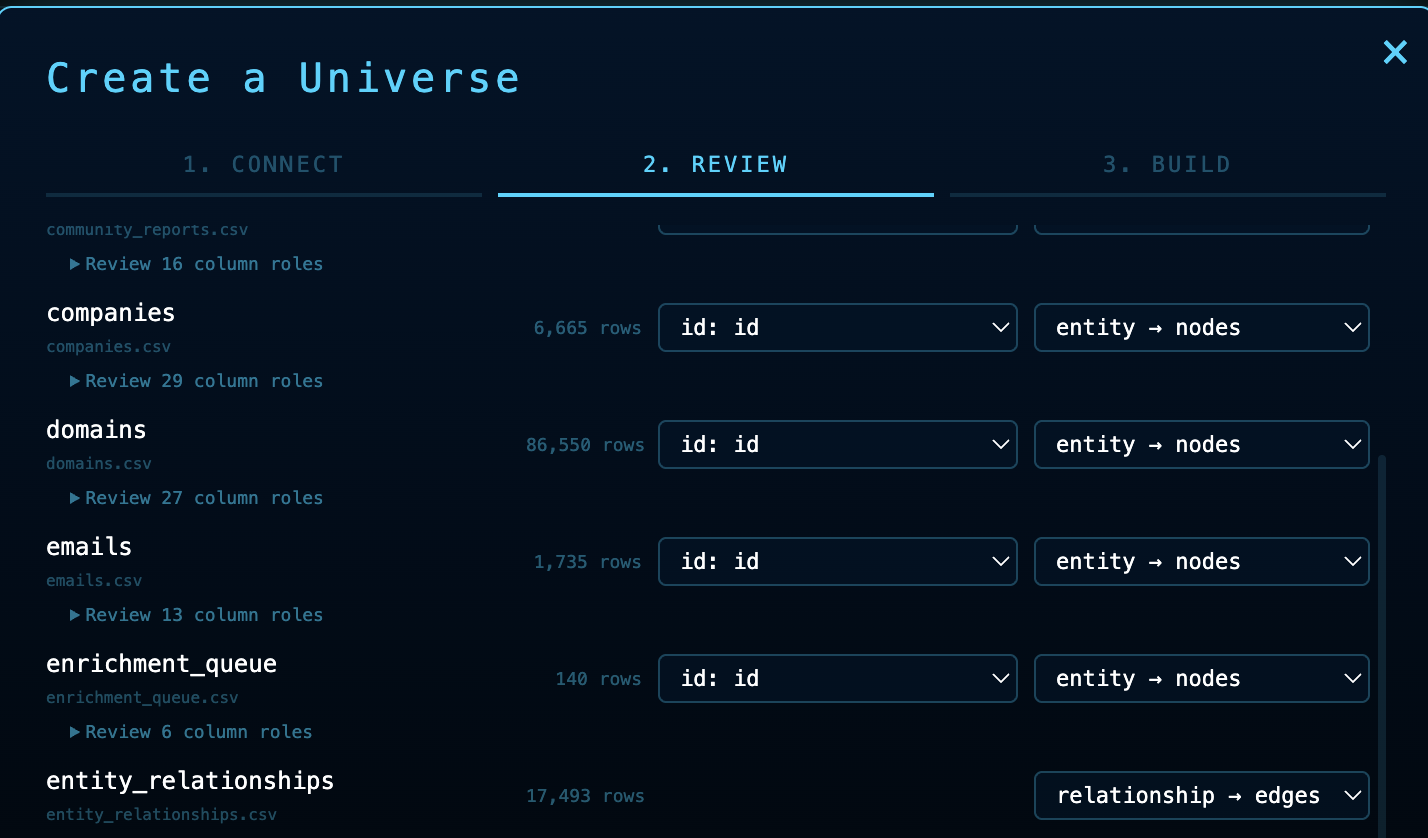Click the domains table name
This screenshot has height=838, width=1428.
tap(96, 430)
